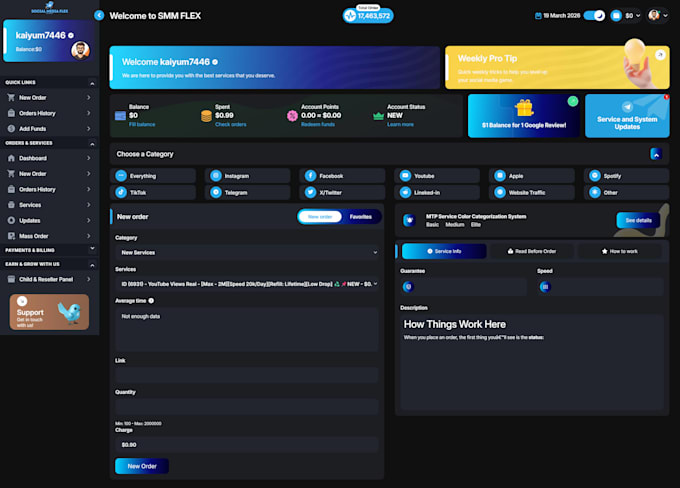The image size is (680, 488).
Task: Click the Mass Order icon
Action: (11, 236)
